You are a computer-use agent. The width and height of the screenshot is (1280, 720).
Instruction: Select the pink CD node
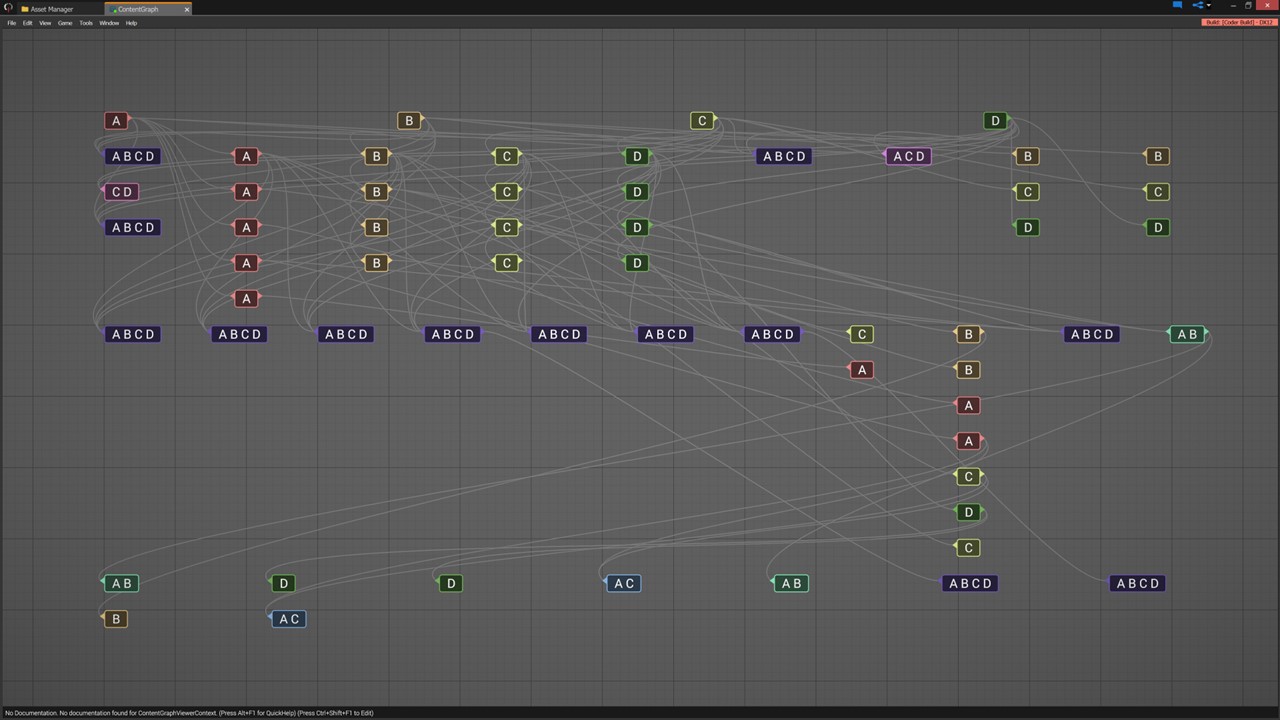(121, 192)
